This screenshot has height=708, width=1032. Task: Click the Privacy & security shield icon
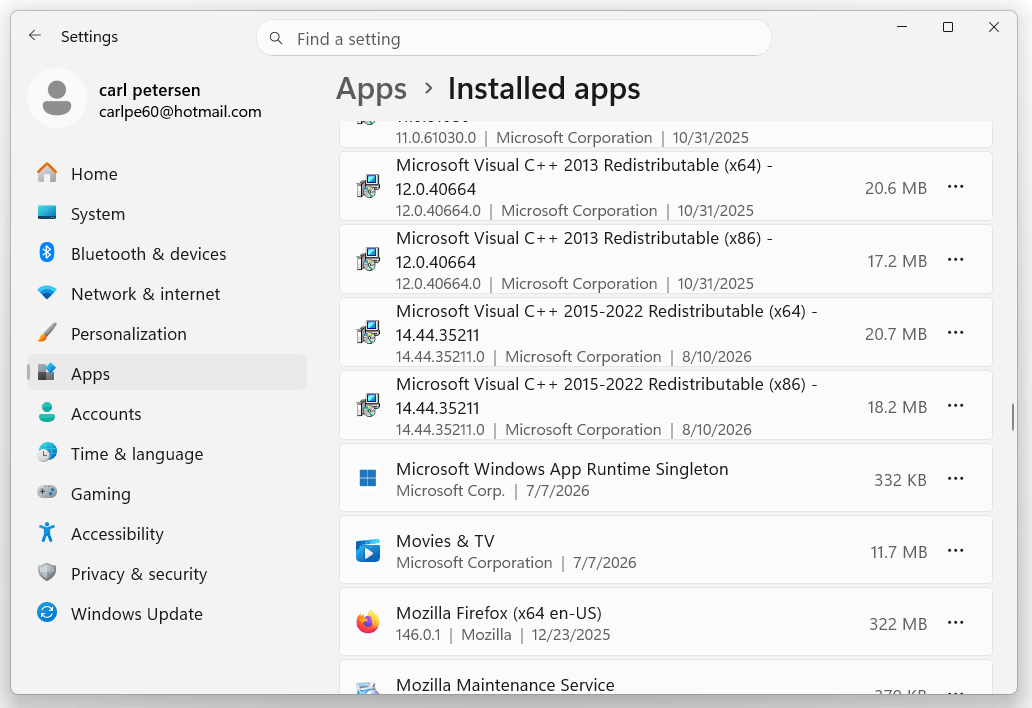pos(47,572)
